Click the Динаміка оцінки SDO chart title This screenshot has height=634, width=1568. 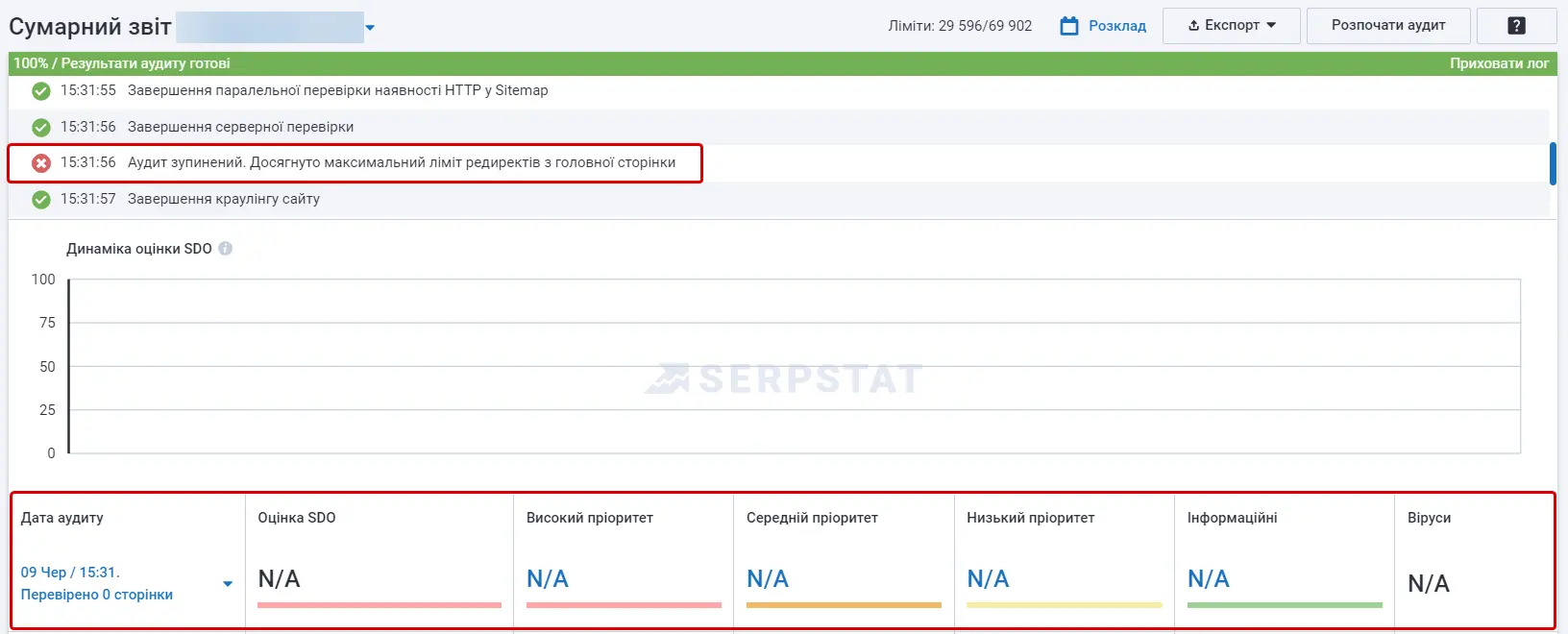(x=139, y=249)
